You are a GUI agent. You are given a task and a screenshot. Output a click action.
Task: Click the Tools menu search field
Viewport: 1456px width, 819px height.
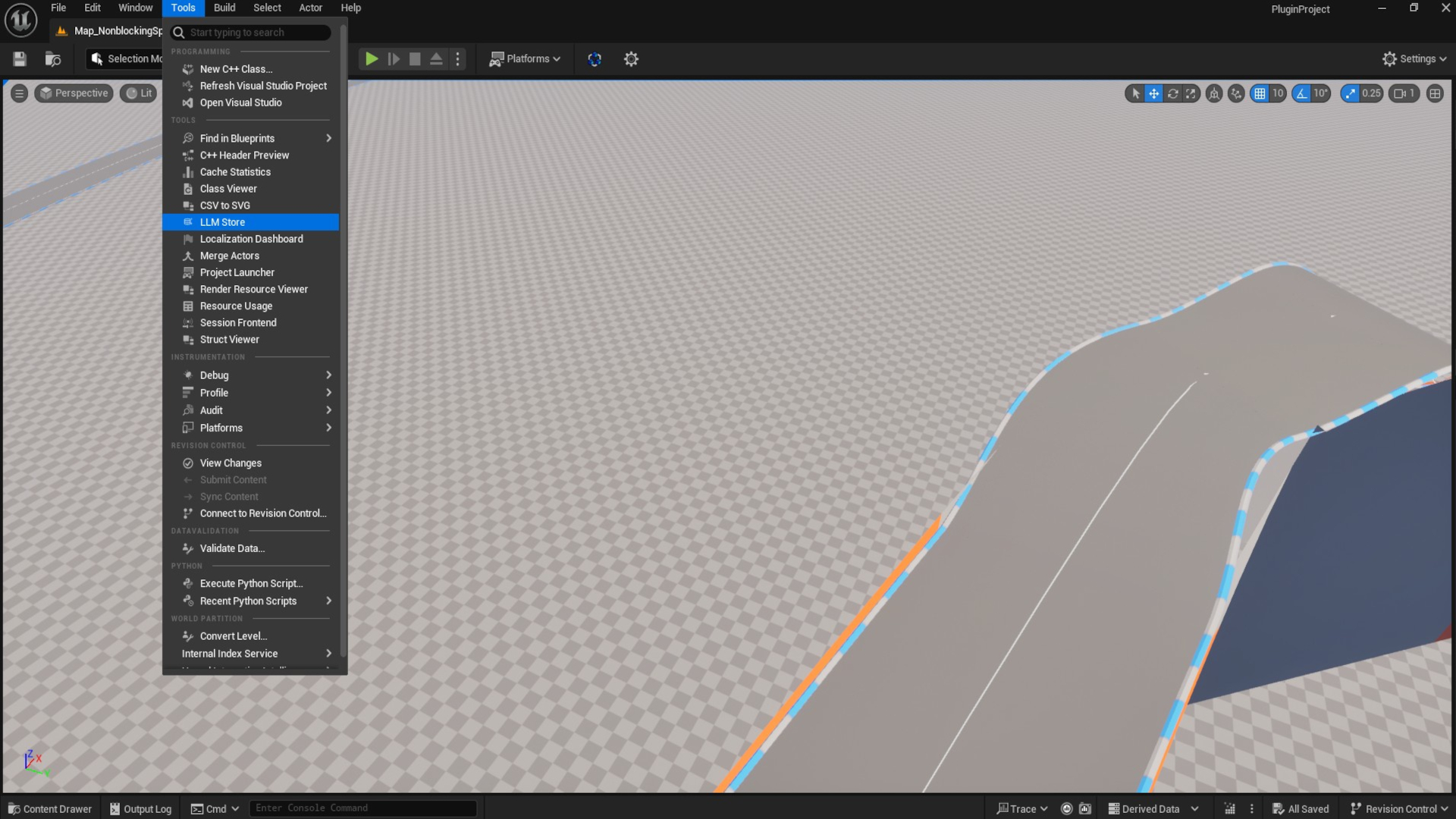point(251,33)
